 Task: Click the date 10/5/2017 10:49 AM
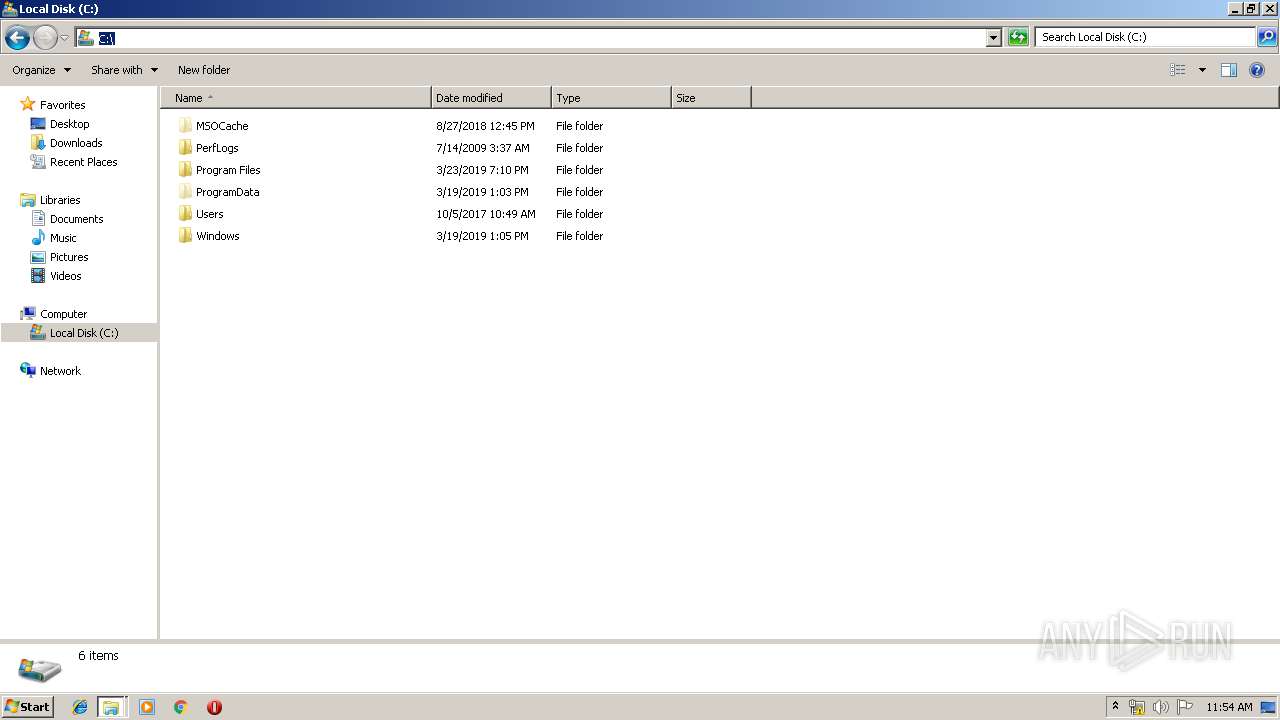[486, 214]
